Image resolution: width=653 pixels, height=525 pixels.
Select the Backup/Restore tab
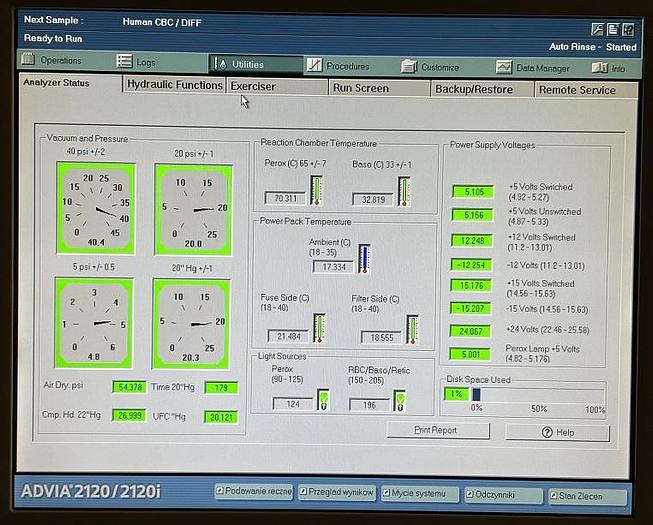coord(472,89)
